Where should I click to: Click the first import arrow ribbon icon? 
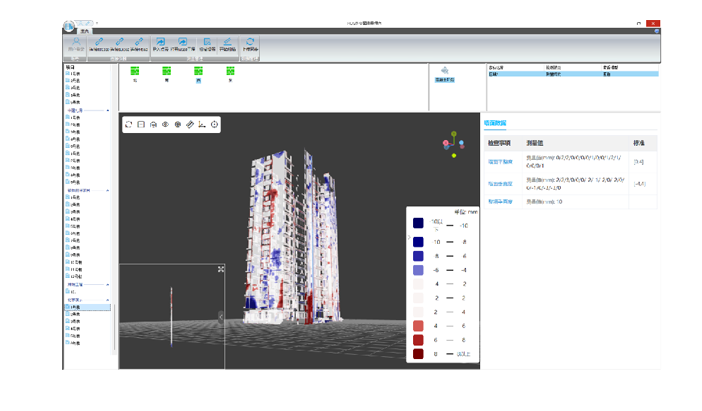[x=160, y=42]
